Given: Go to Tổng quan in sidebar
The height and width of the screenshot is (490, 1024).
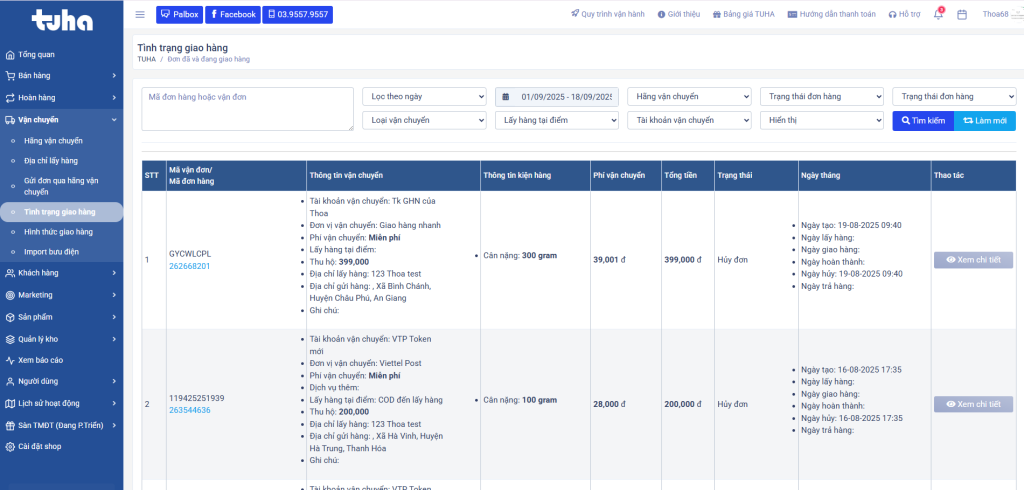Looking at the screenshot, I should point(36,54).
